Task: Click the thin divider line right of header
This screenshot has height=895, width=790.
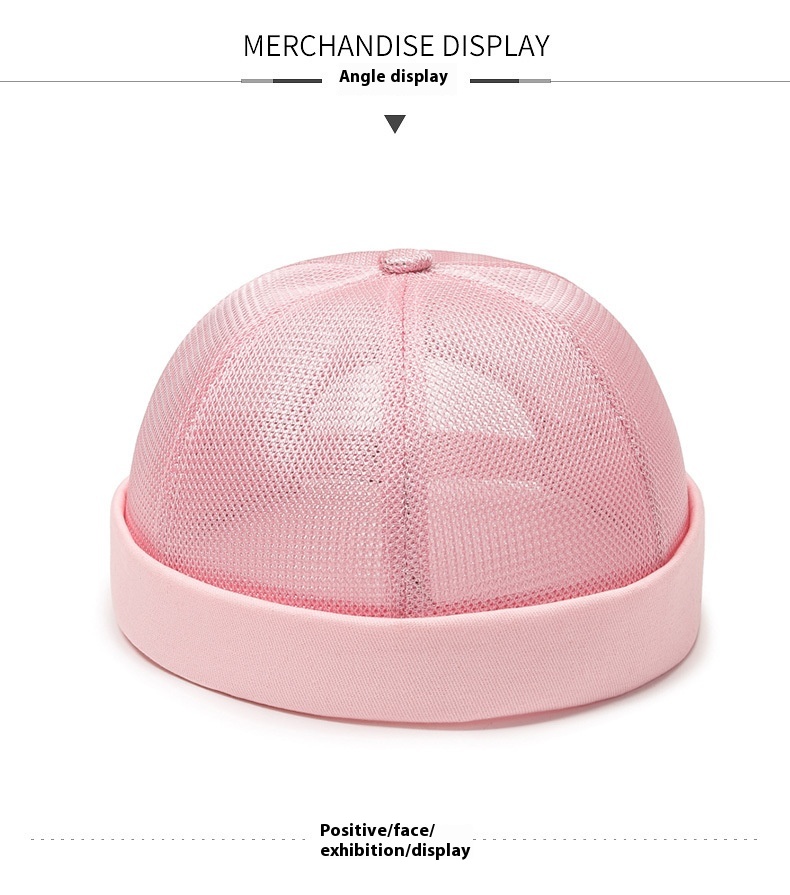Action: (x=670, y=82)
